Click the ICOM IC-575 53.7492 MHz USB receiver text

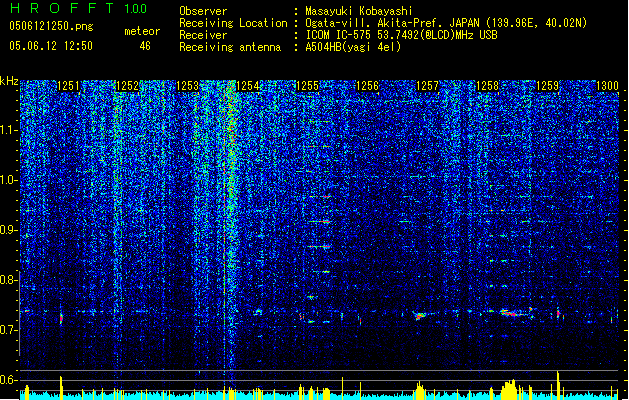402,35
